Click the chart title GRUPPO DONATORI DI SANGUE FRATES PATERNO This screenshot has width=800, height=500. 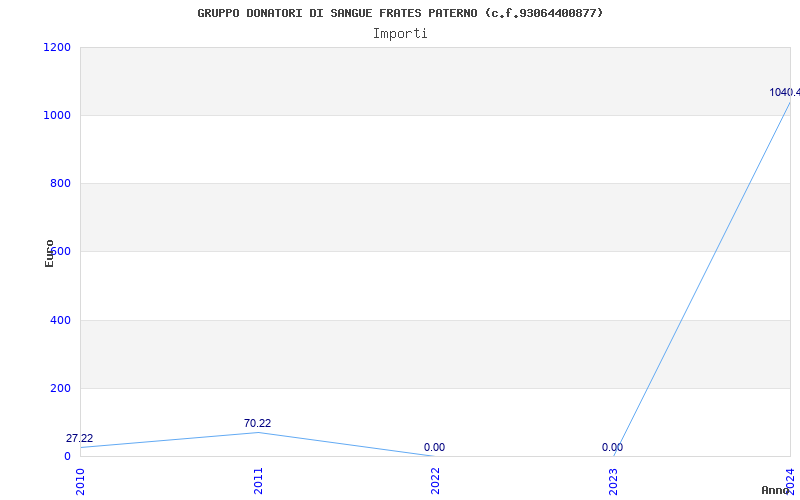400,13
